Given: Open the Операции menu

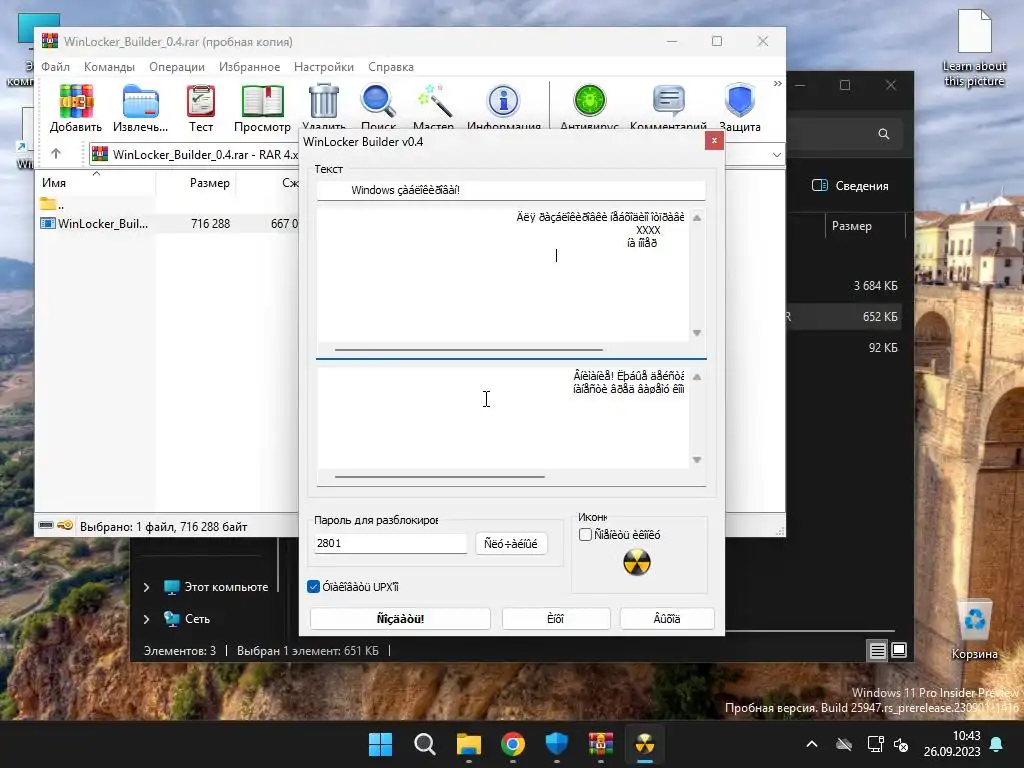Looking at the screenshot, I should tap(176, 67).
